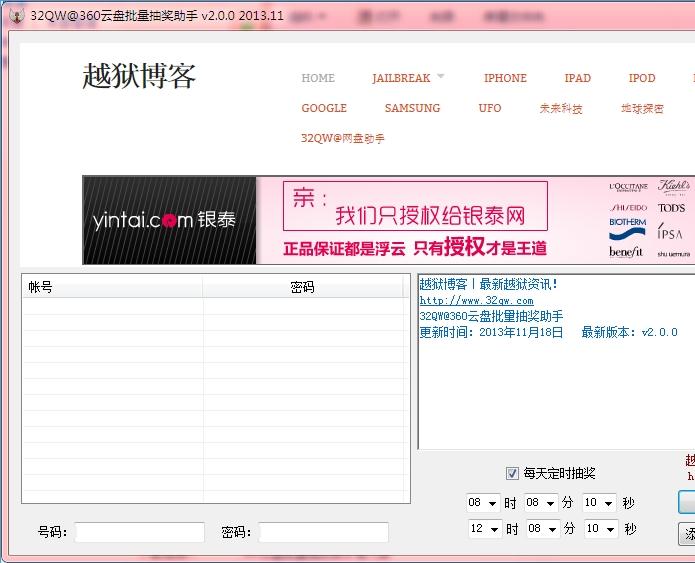Click the BIOTHERM brand logo
Screen dimensions: 695x563
627,227
